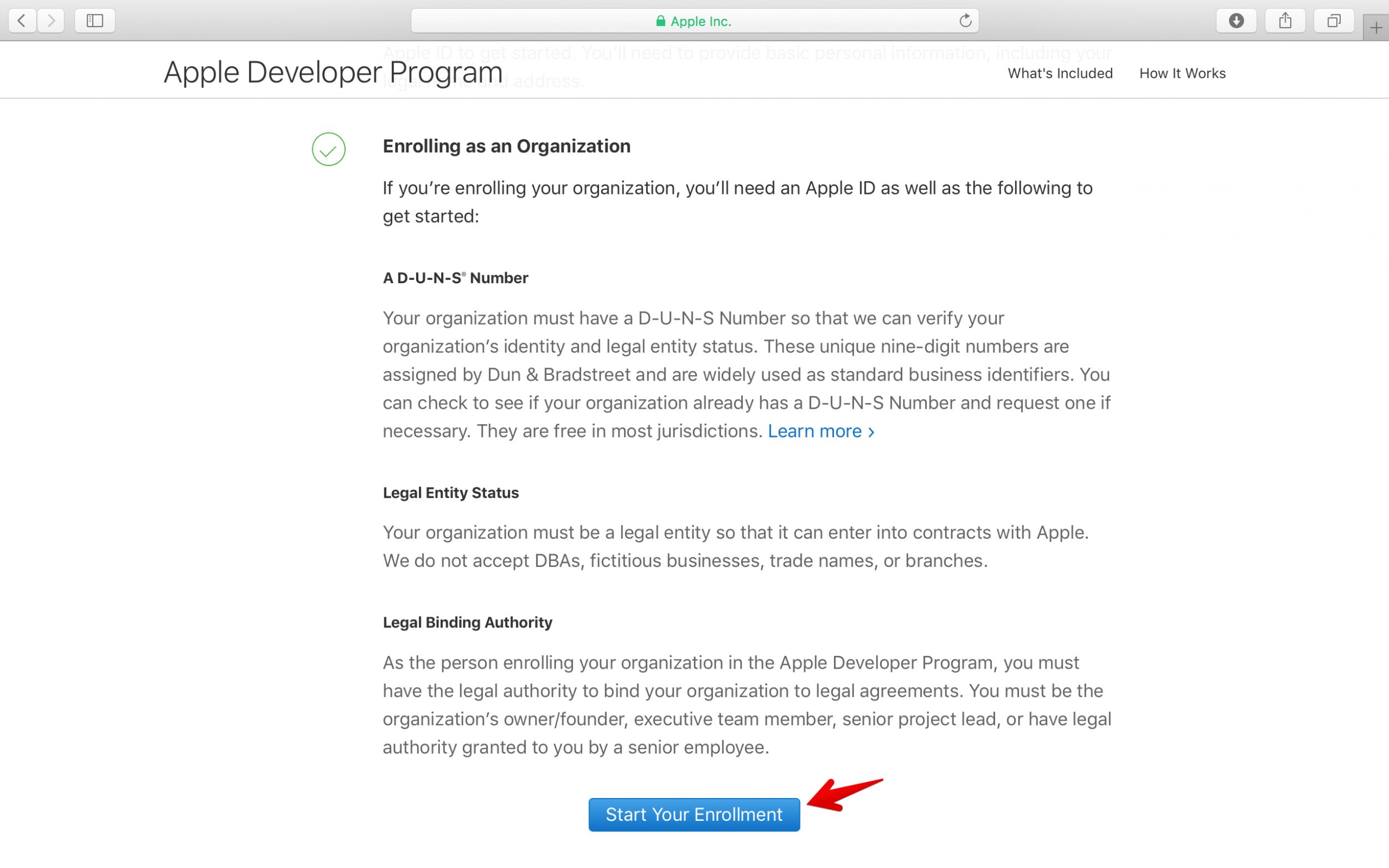Click the green checkmark circle icon
The height and width of the screenshot is (868, 1389).
point(328,149)
